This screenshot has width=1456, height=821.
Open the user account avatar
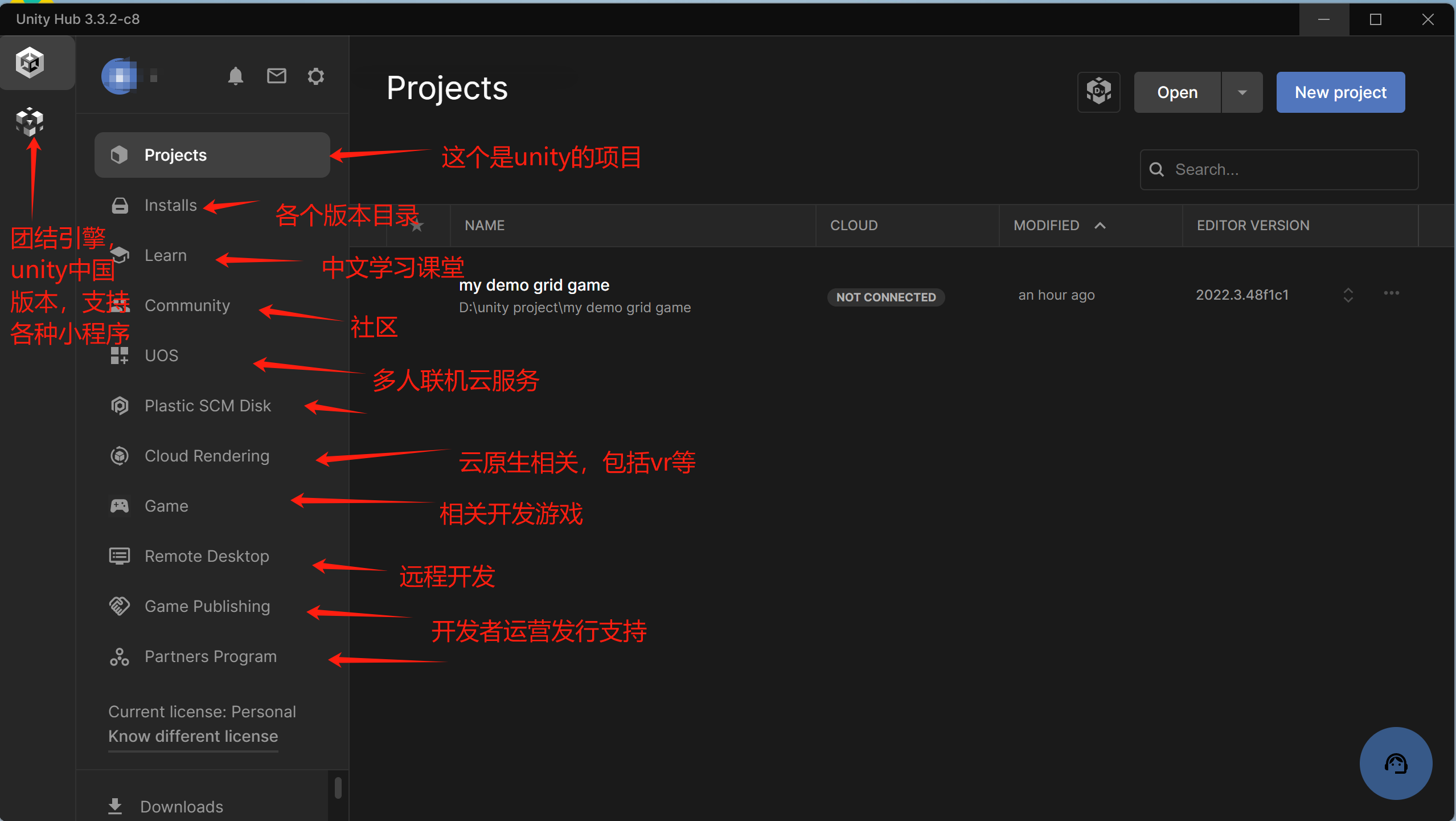pyautogui.click(x=120, y=76)
